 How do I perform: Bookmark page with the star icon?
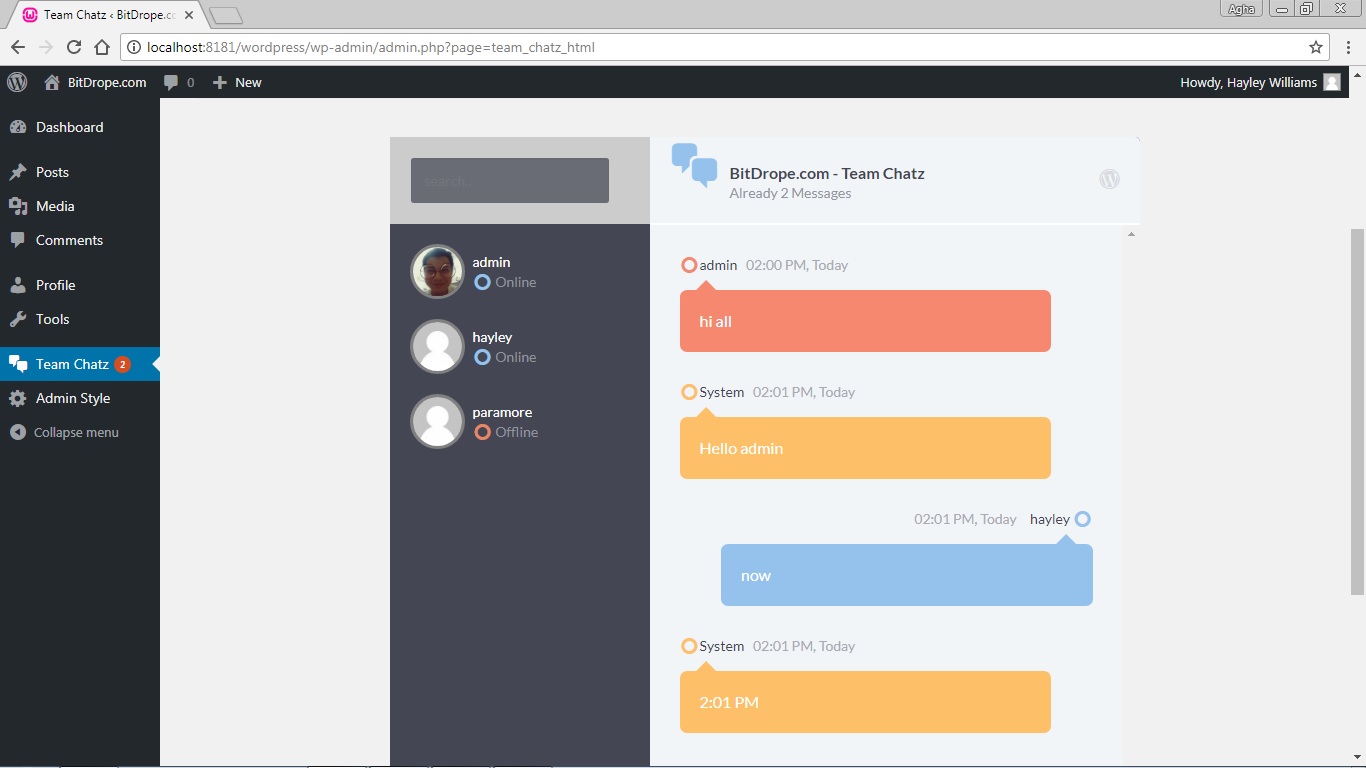click(1316, 47)
